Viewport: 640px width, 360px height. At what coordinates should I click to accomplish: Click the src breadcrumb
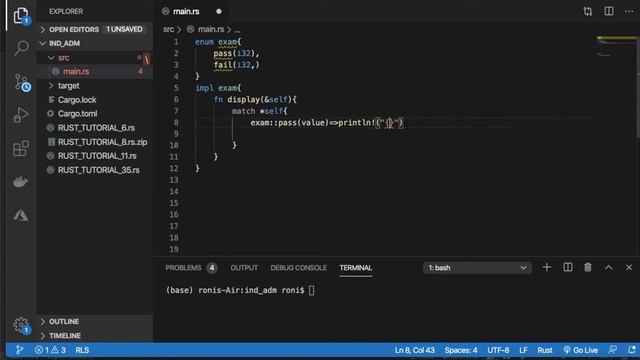168,29
